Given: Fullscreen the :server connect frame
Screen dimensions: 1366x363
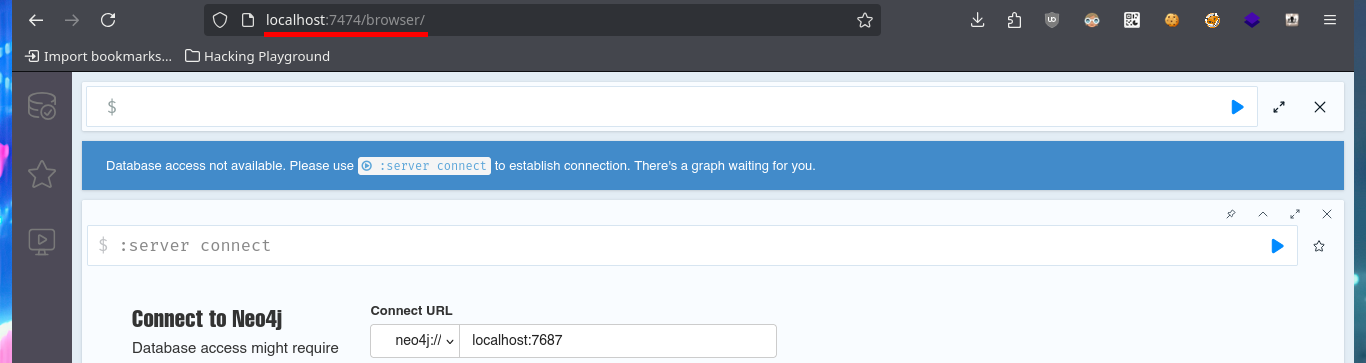Looking at the screenshot, I should pos(1295,214).
